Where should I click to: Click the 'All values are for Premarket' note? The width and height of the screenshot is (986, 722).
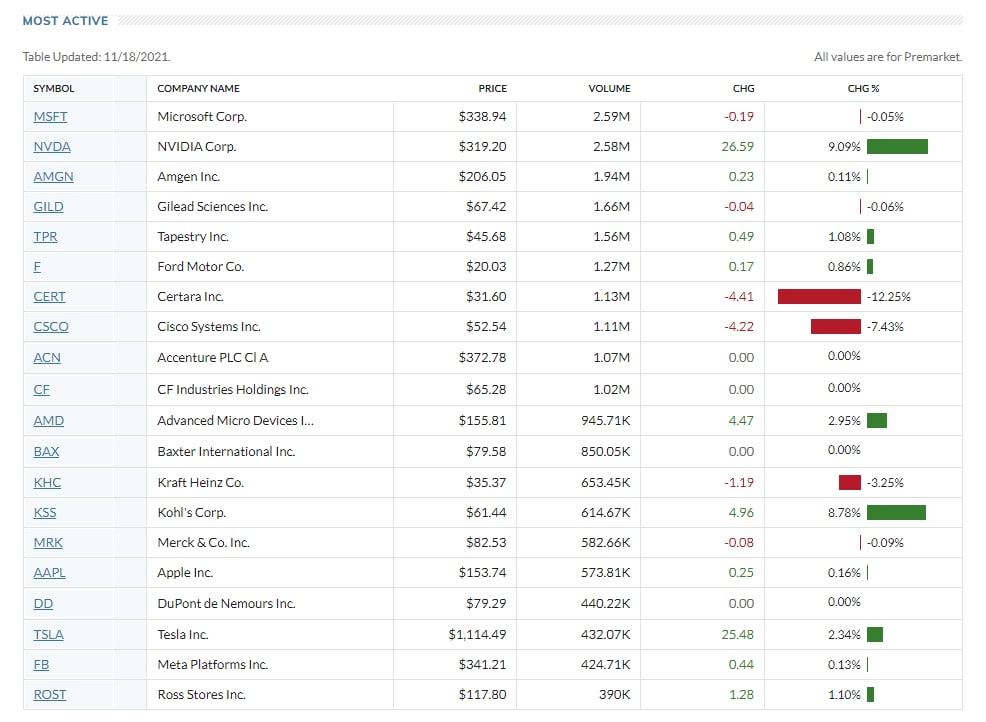point(888,57)
